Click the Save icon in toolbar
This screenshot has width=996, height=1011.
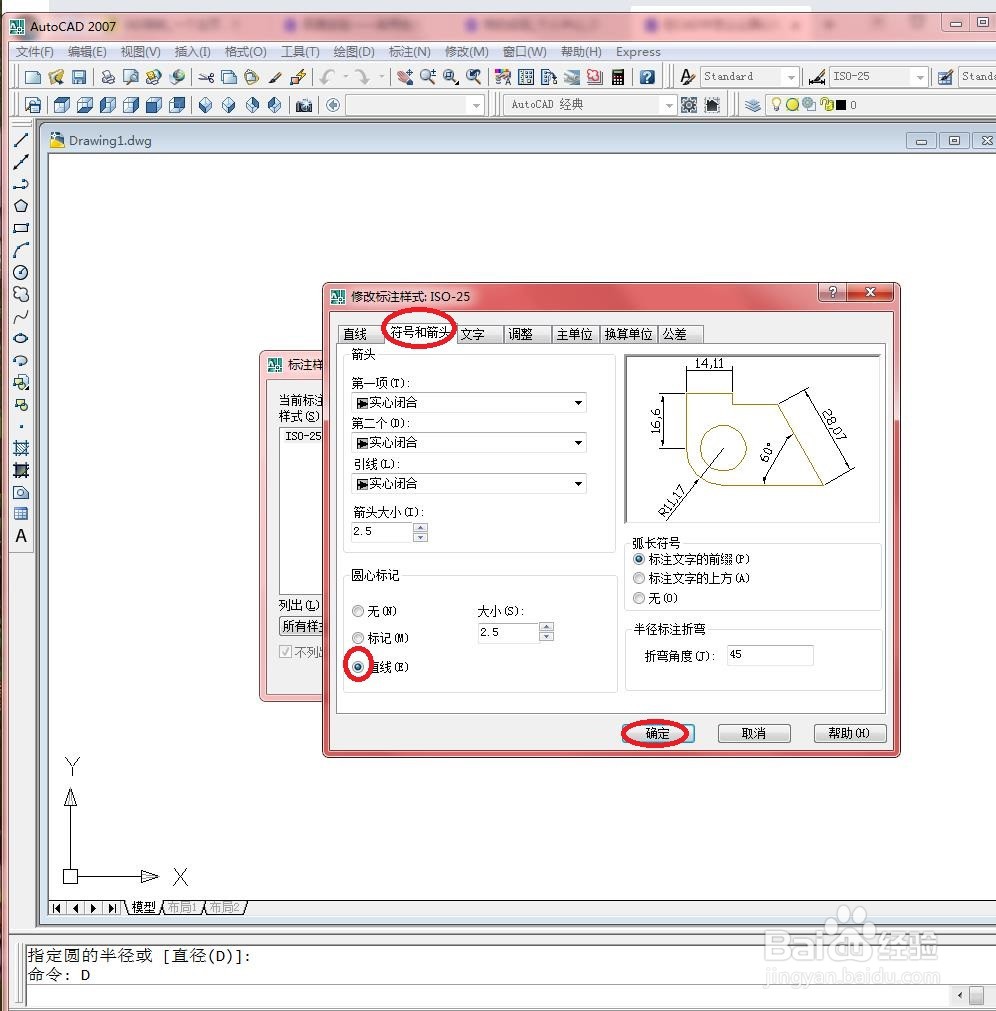(79, 77)
